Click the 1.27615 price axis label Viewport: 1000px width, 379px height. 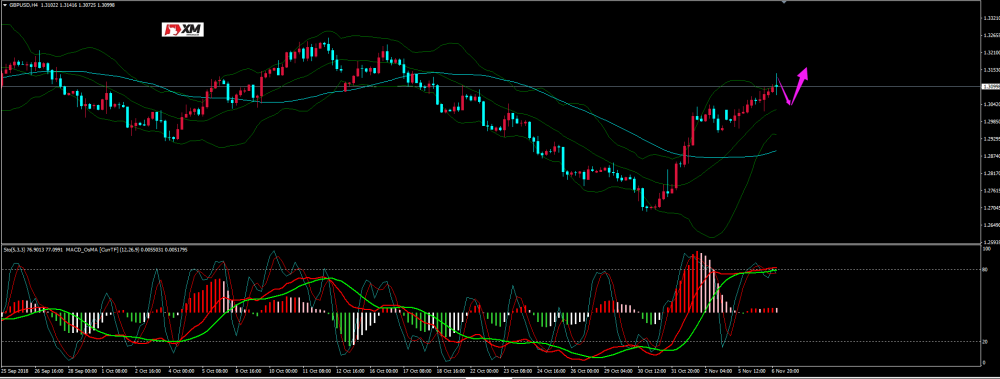[x=991, y=190]
